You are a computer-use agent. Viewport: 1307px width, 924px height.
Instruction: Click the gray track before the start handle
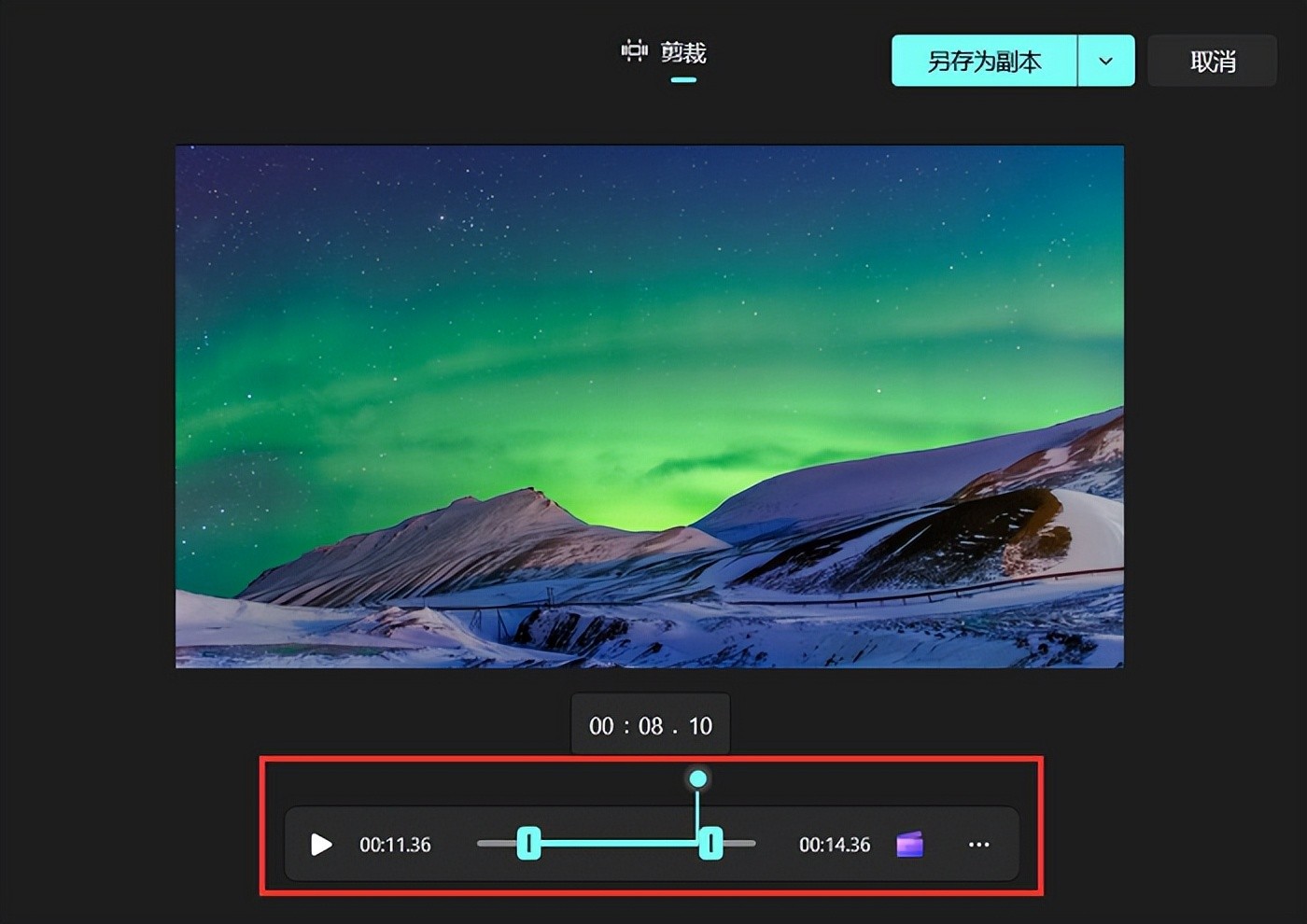pos(497,844)
